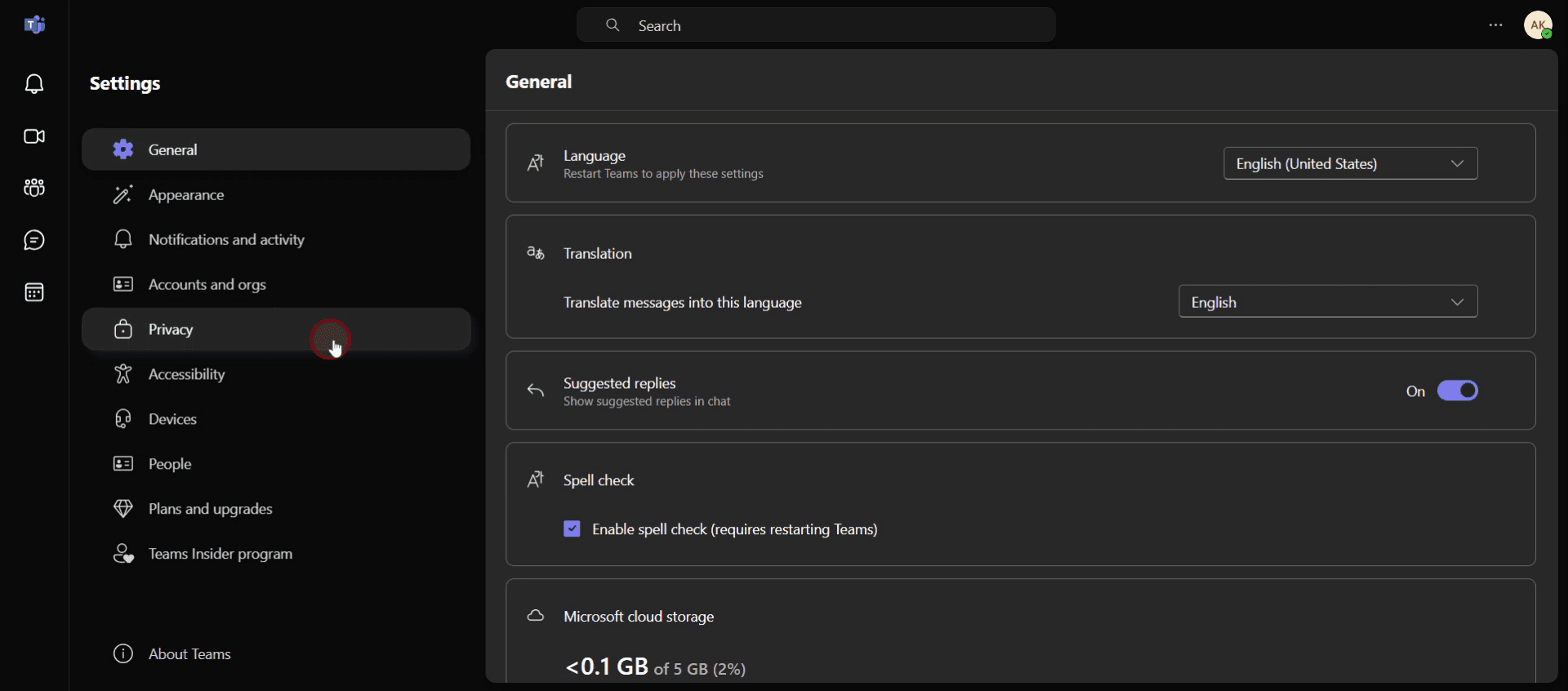Click the Microsoft cloud storage cloud icon
The width and height of the screenshot is (1568, 691).
coord(536,616)
